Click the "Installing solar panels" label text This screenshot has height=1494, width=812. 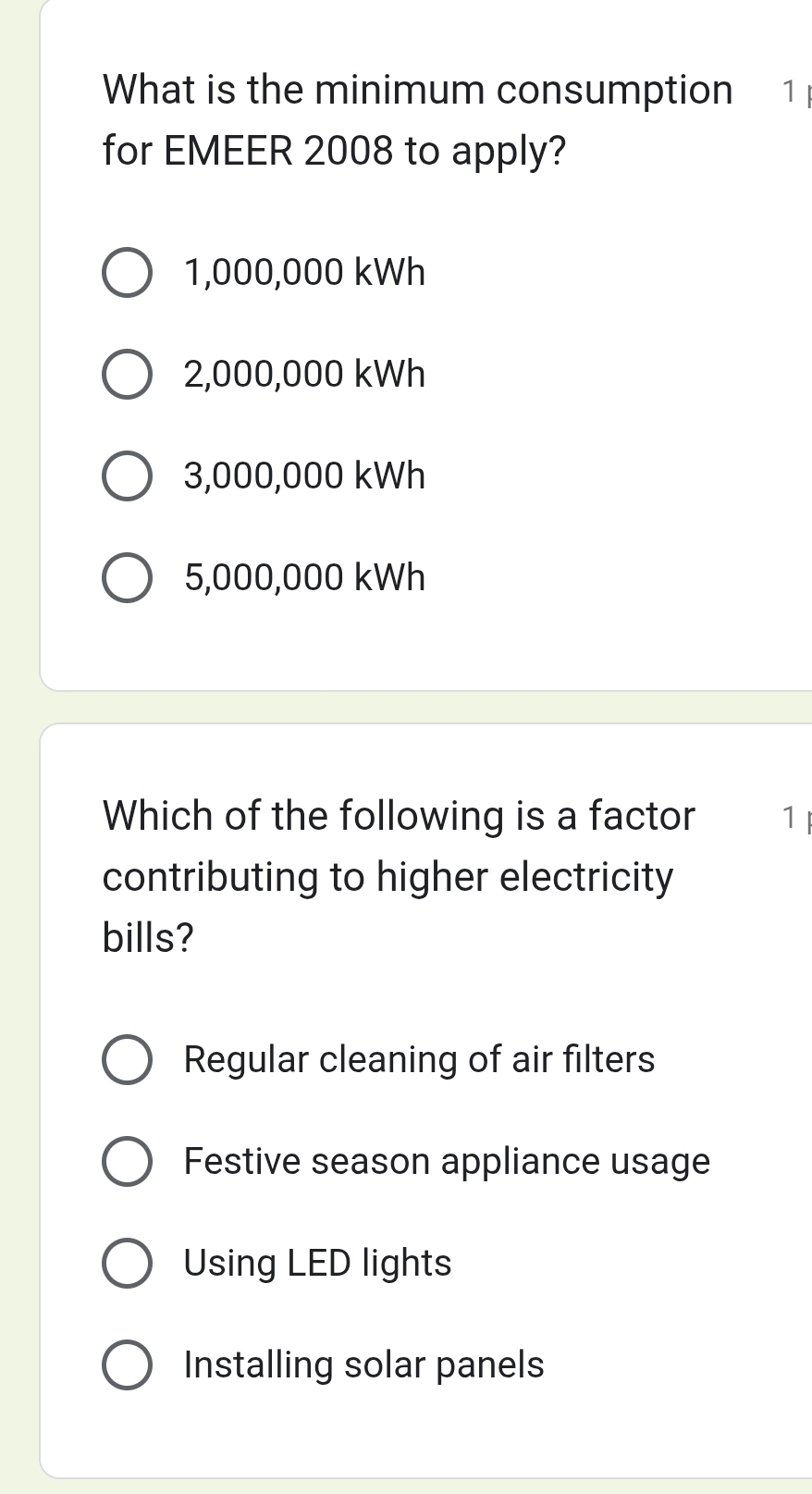coord(363,1364)
